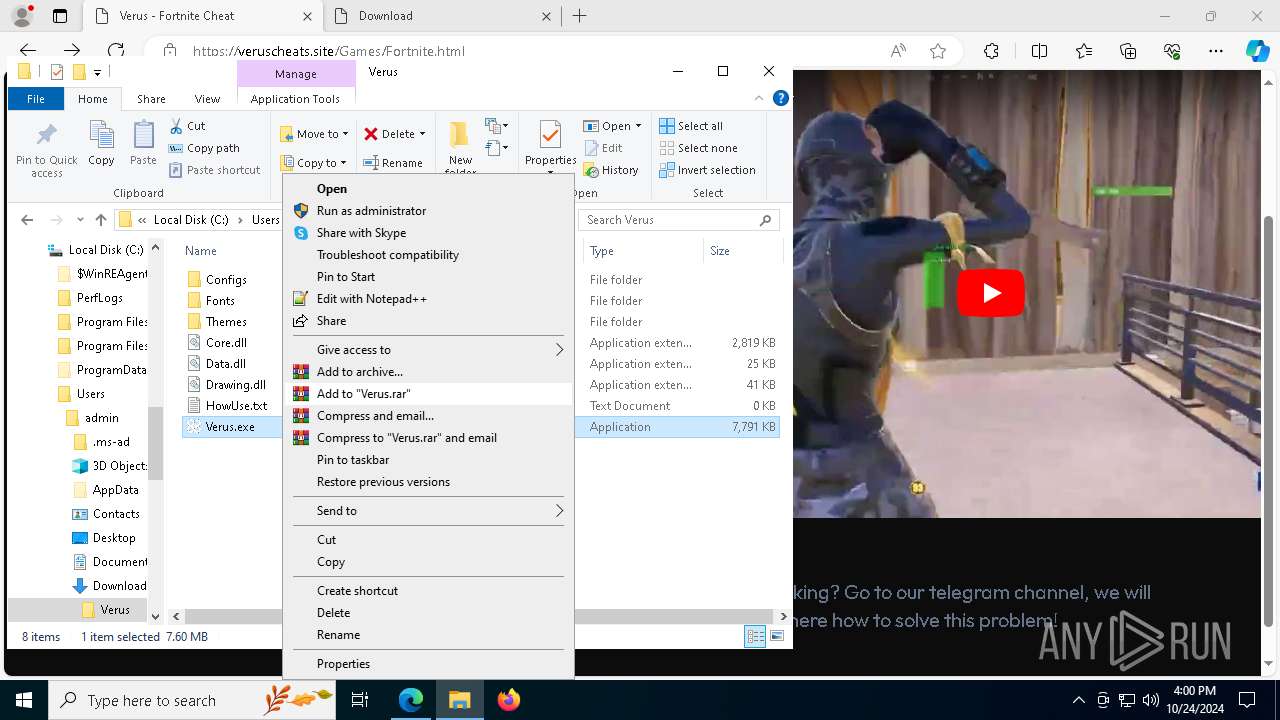1280x720 pixels.
Task: Choose Pin to taskbar
Action: (x=353, y=460)
